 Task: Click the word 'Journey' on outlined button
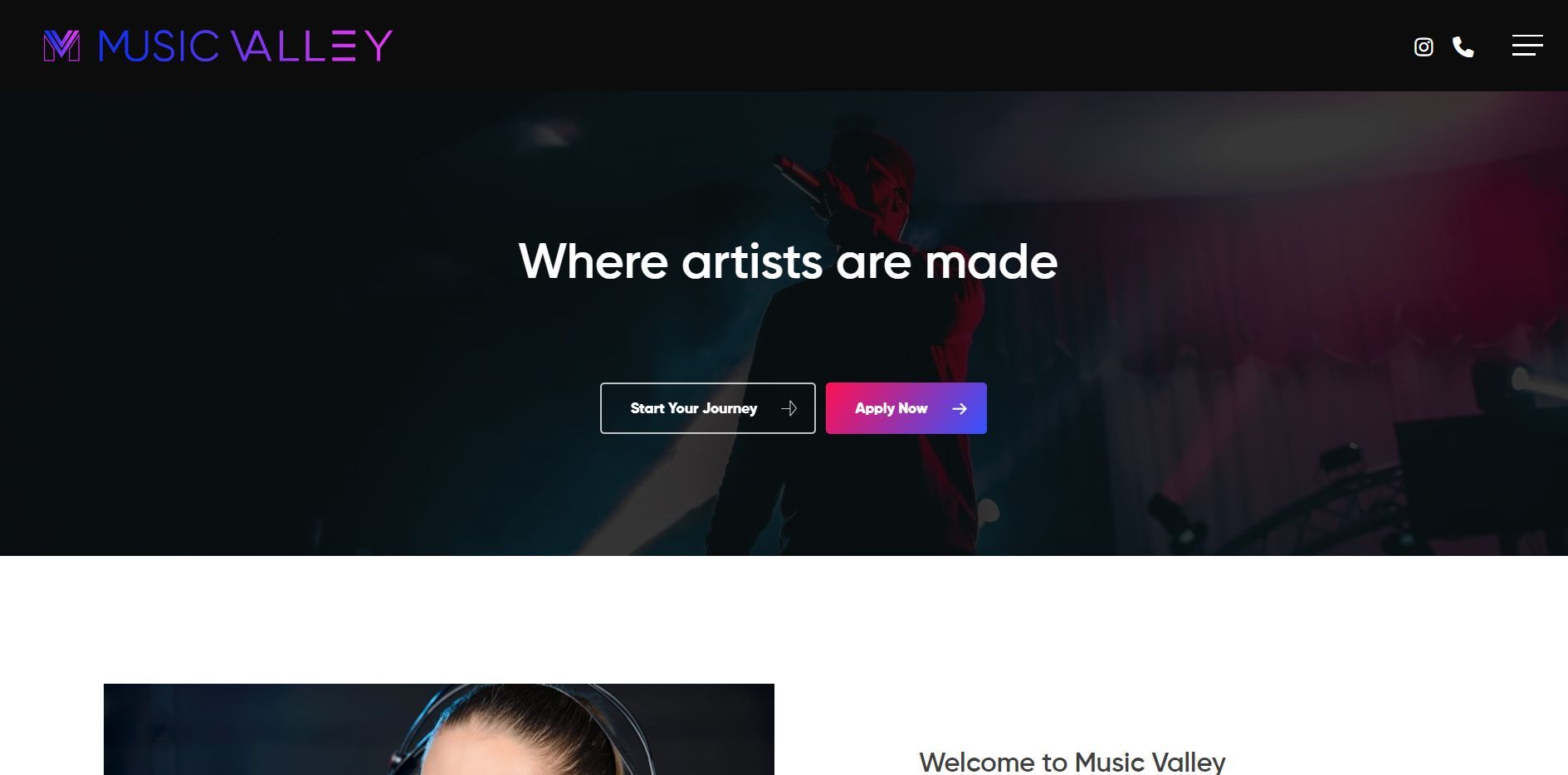(x=730, y=408)
